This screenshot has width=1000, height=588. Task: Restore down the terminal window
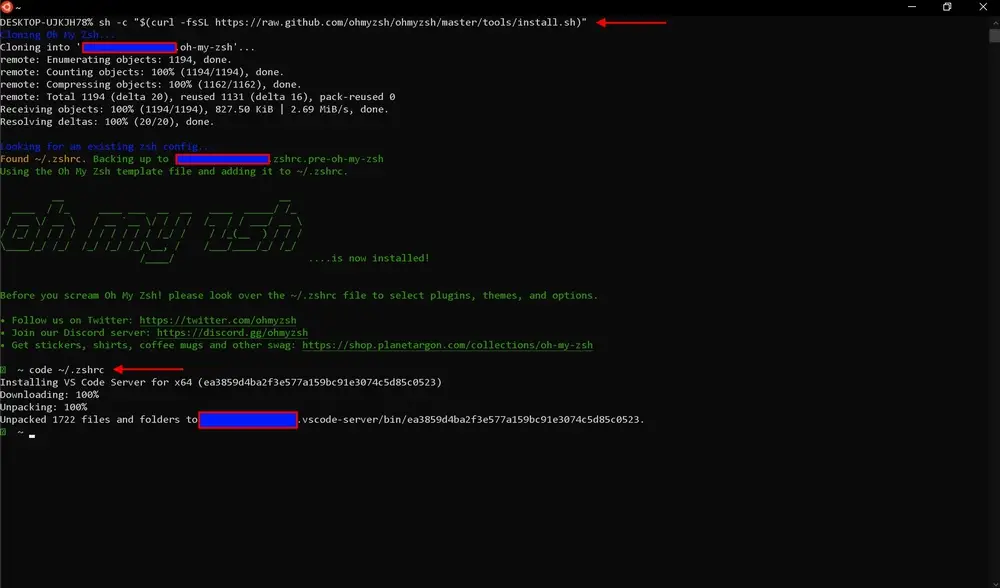point(947,7)
